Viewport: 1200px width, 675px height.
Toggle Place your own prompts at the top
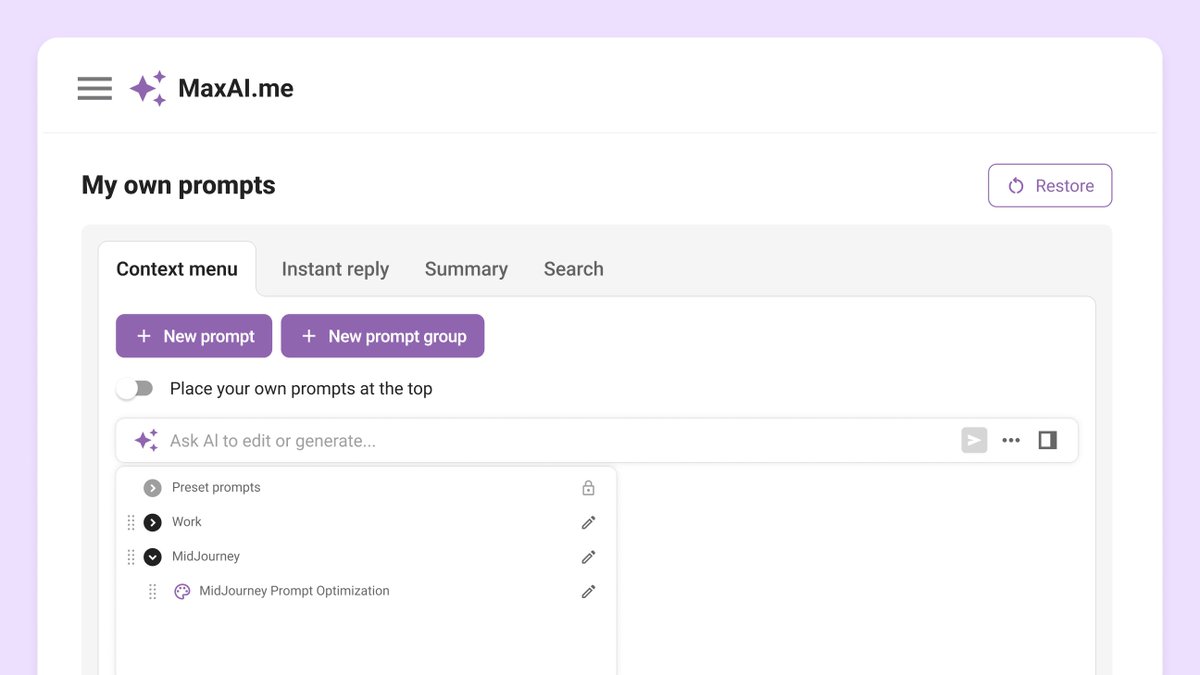(x=135, y=388)
